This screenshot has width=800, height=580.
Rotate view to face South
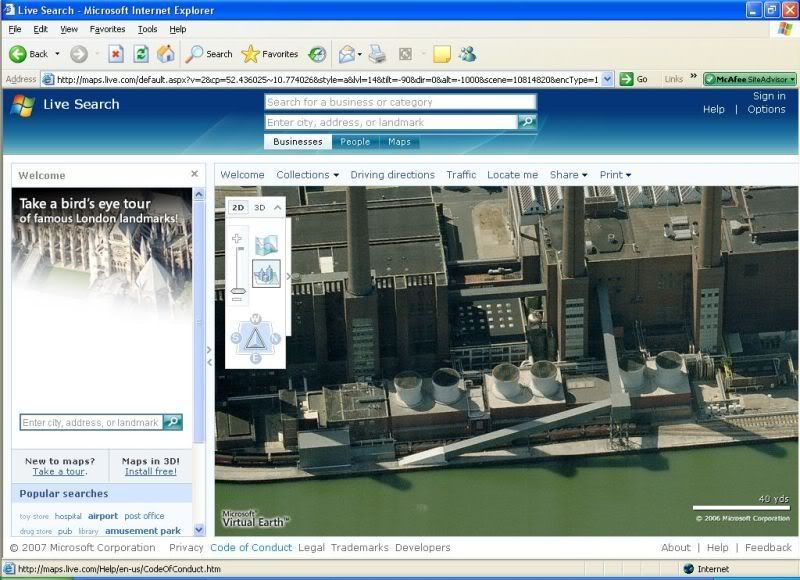(x=236, y=338)
